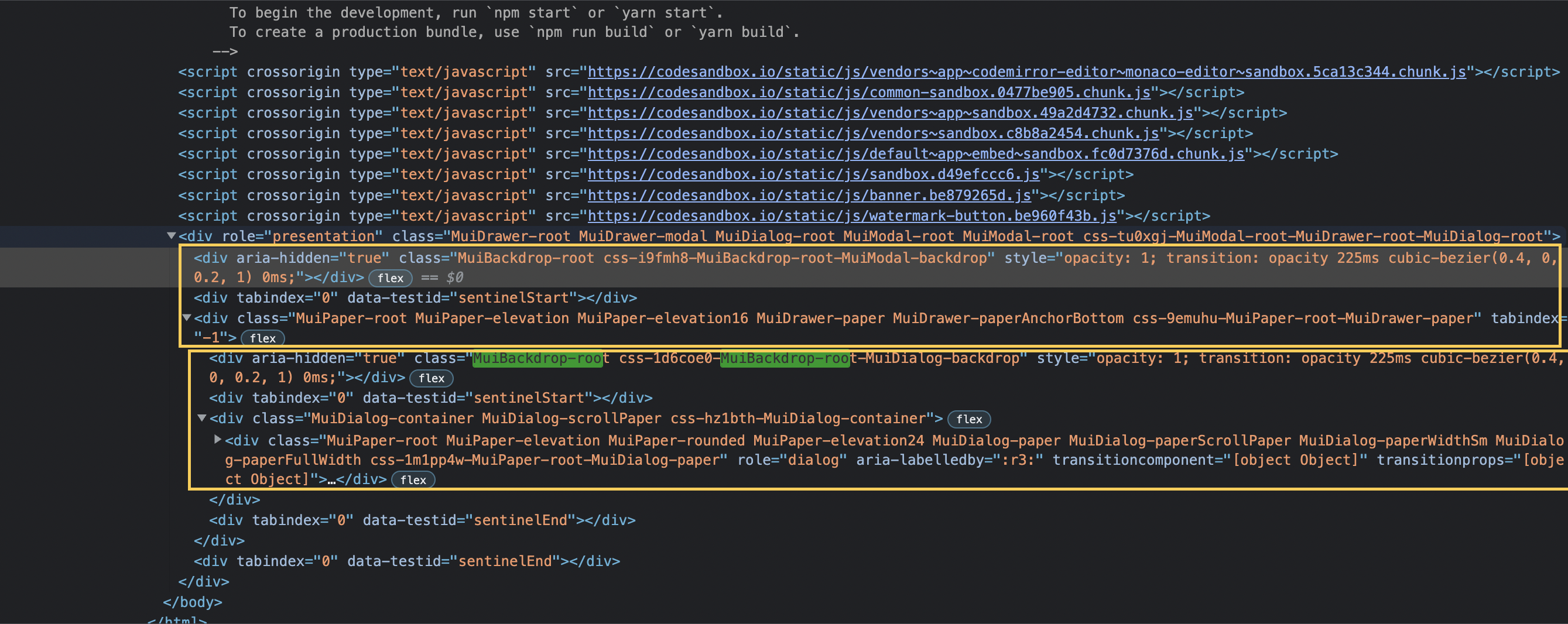Click ellipsis to reveal MuiDialog-paper contents
1568x624 pixels.
tap(331, 480)
